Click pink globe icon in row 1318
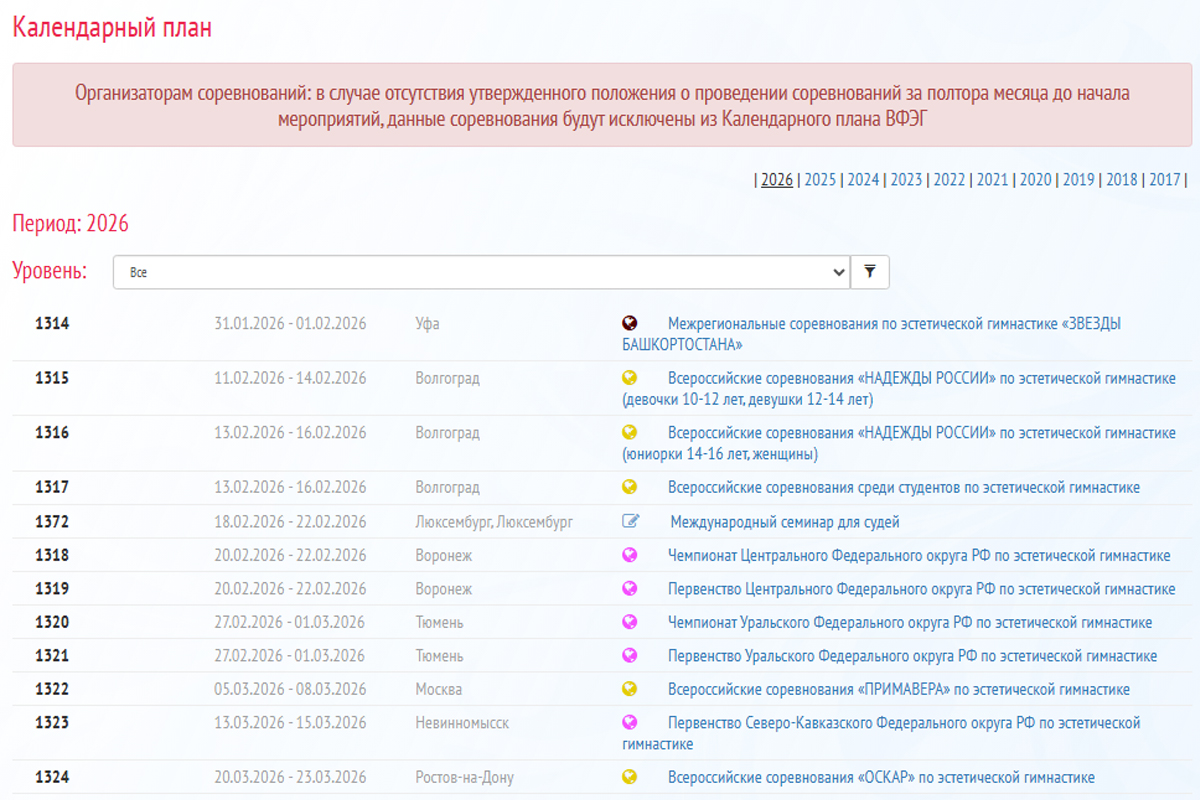Image resolution: width=1200 pixels, height=800 pixels. click(629, 555)
